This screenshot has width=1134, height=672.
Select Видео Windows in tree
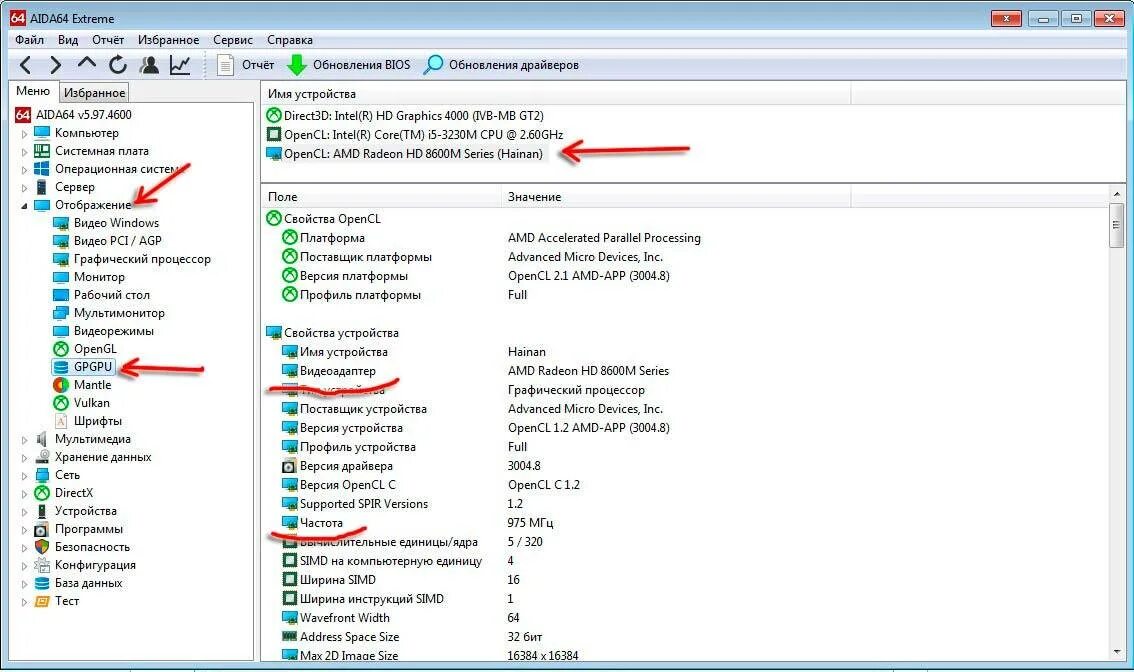[106, 223]
